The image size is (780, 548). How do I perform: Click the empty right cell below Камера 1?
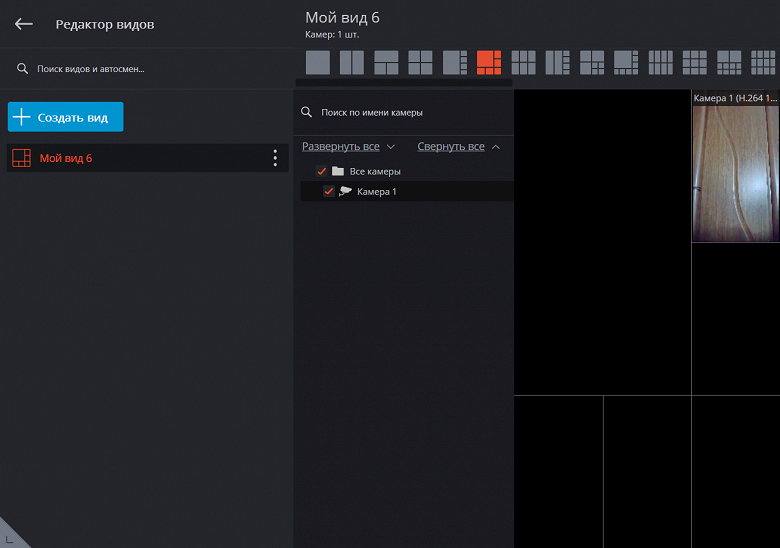tap(736, 319)
